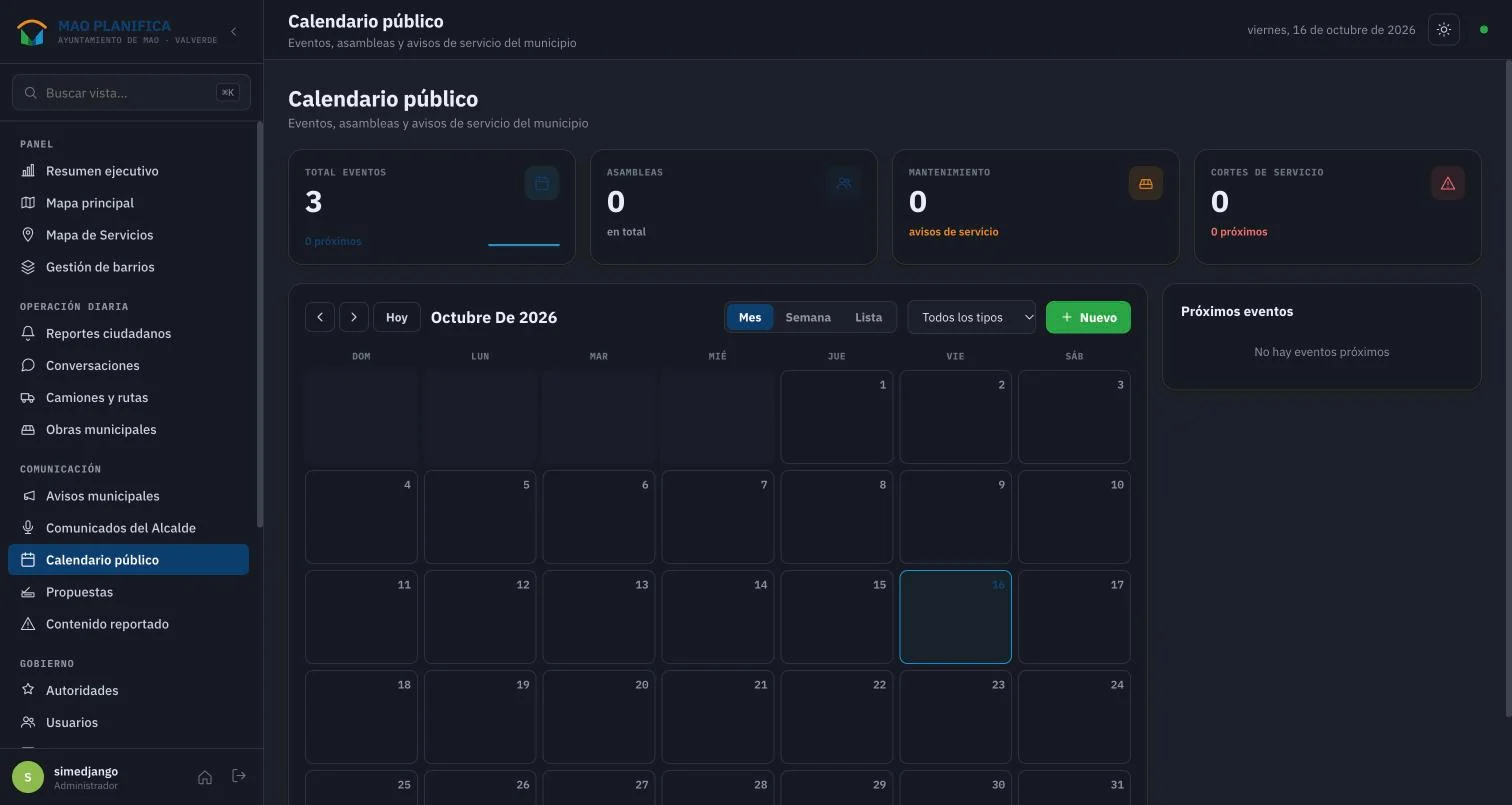Screen dimensions: 1512x805
Task: Switch calendar to Lista view
Action: coord(869,317)
